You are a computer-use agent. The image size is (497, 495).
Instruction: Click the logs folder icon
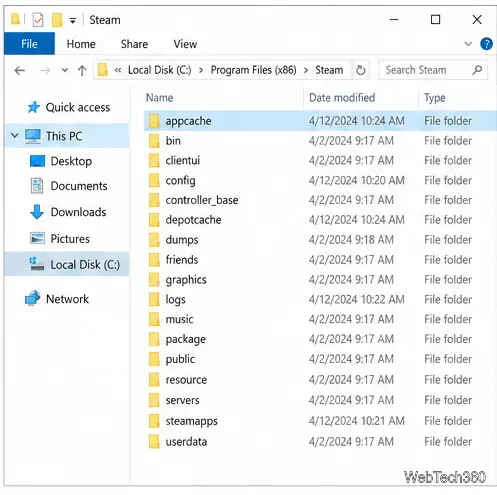(154, 299)
